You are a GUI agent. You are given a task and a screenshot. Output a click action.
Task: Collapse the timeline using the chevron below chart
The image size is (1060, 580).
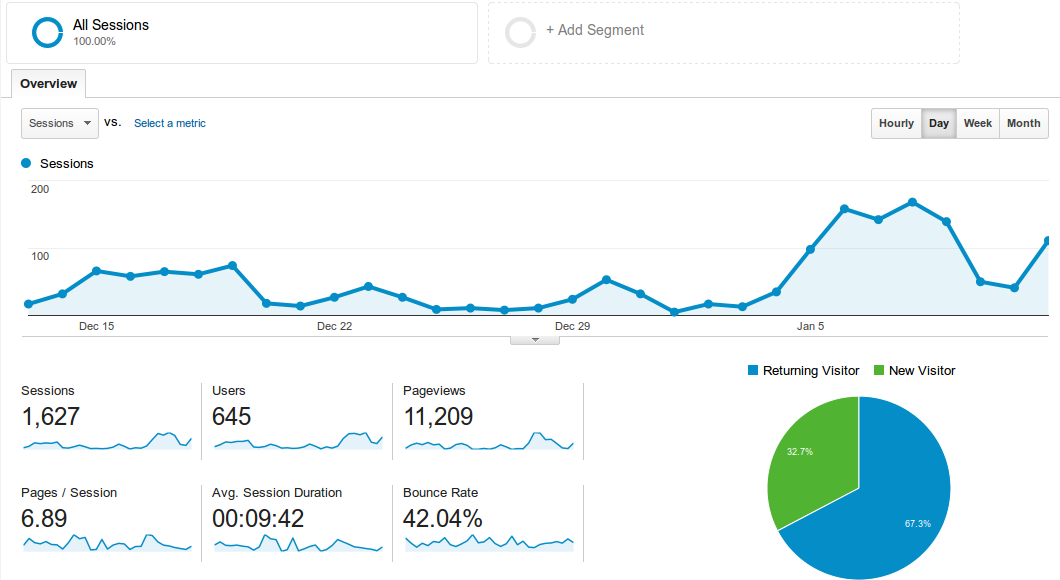point(534,338)
